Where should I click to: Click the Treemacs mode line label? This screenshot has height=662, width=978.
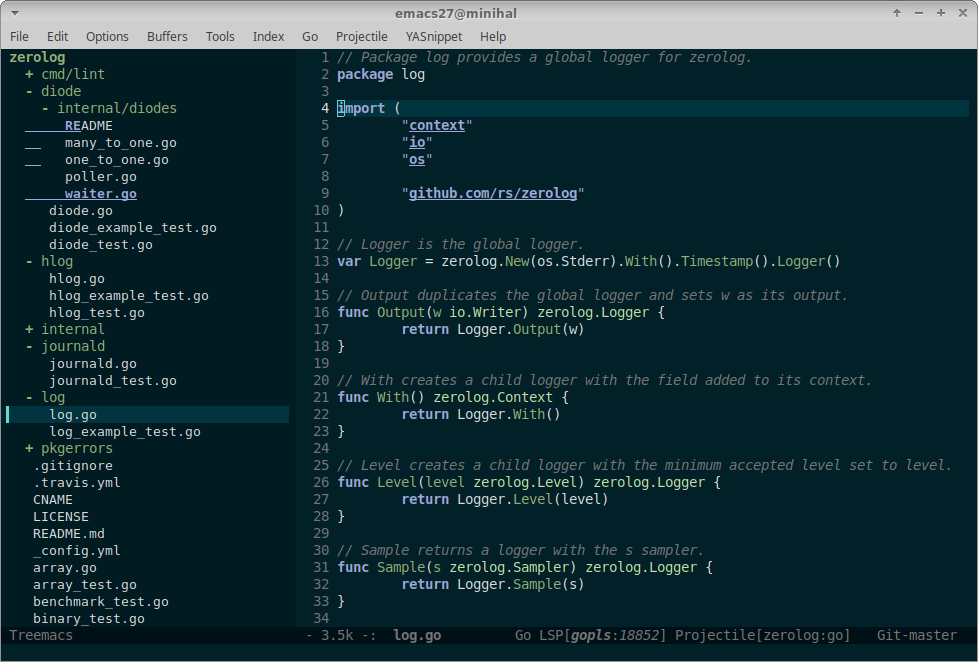[41, 635]
